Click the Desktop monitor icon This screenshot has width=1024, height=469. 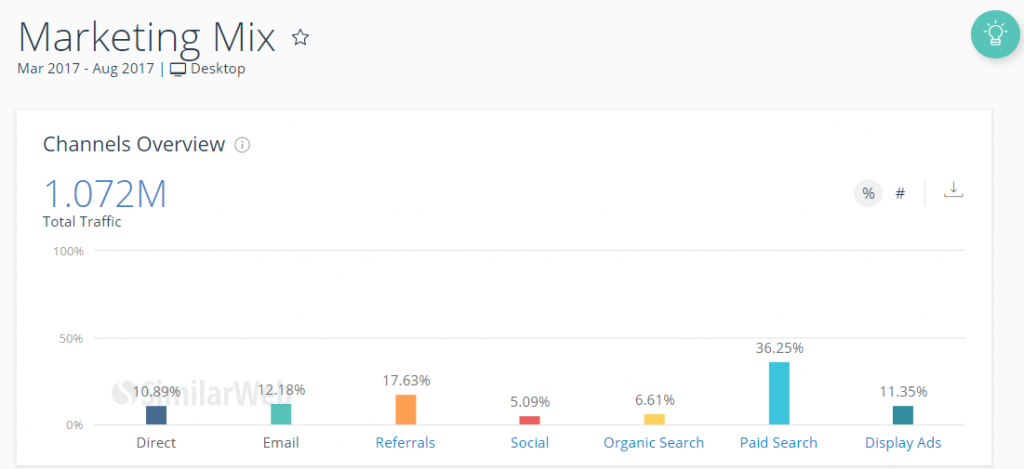pos(178,69)
